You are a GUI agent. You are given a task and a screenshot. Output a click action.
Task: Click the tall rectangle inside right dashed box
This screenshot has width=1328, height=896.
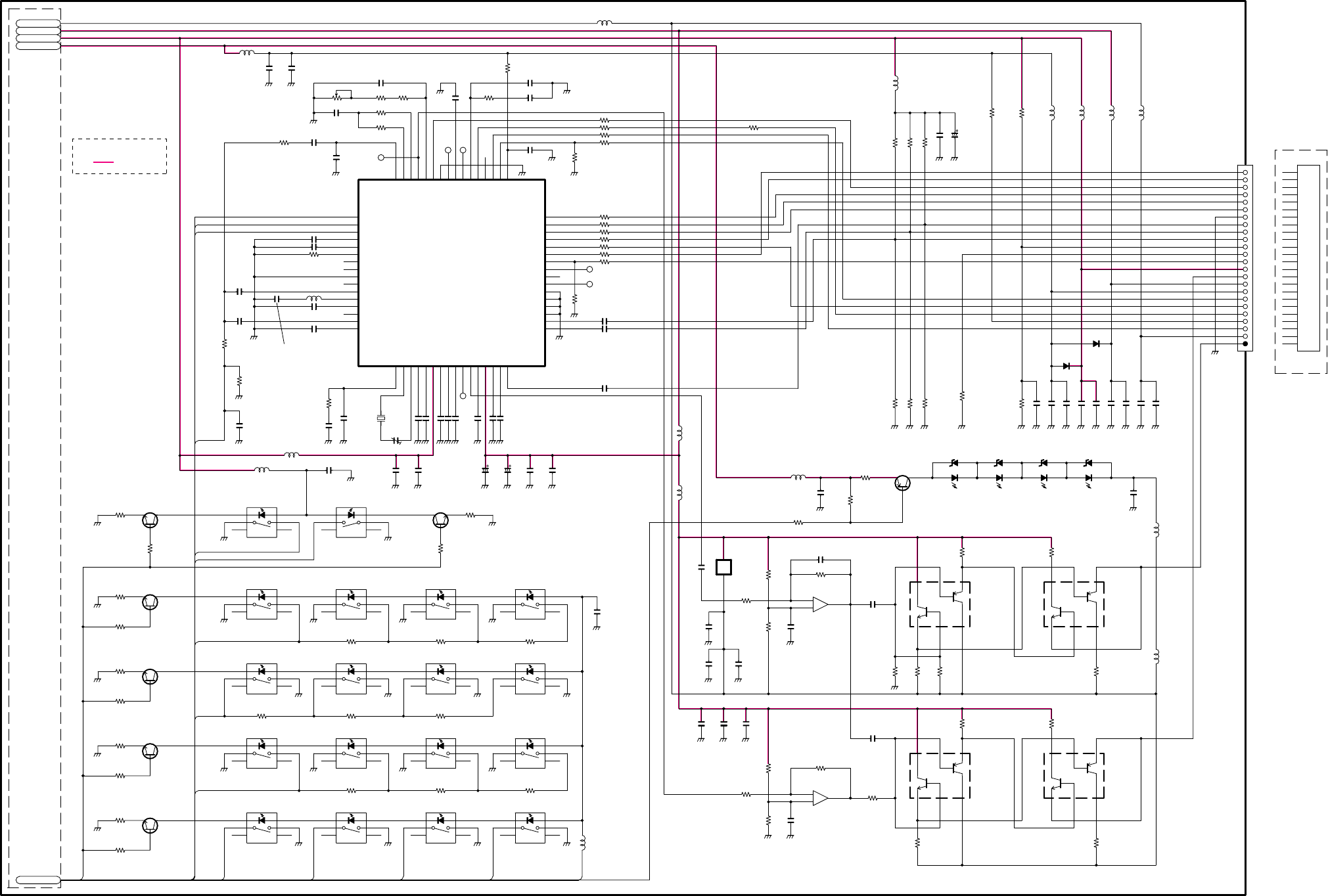(1308, 258)
